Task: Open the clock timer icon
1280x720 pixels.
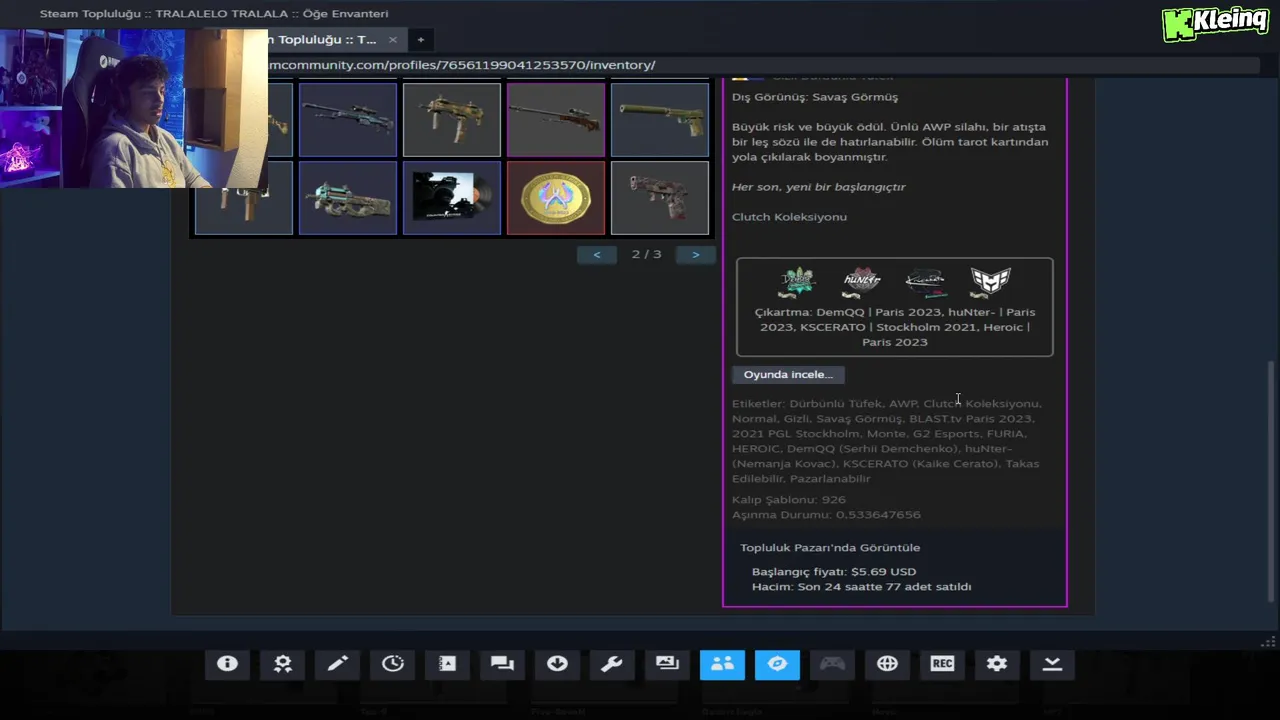Action: (x=393, y=664)
